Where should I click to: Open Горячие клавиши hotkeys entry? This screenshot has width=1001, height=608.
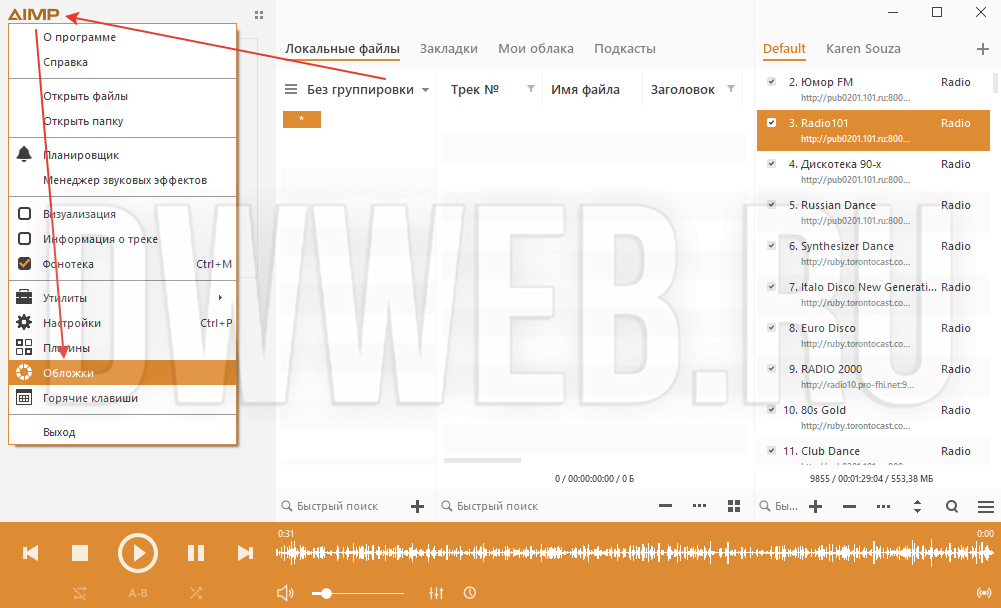(x=123, y=398)
